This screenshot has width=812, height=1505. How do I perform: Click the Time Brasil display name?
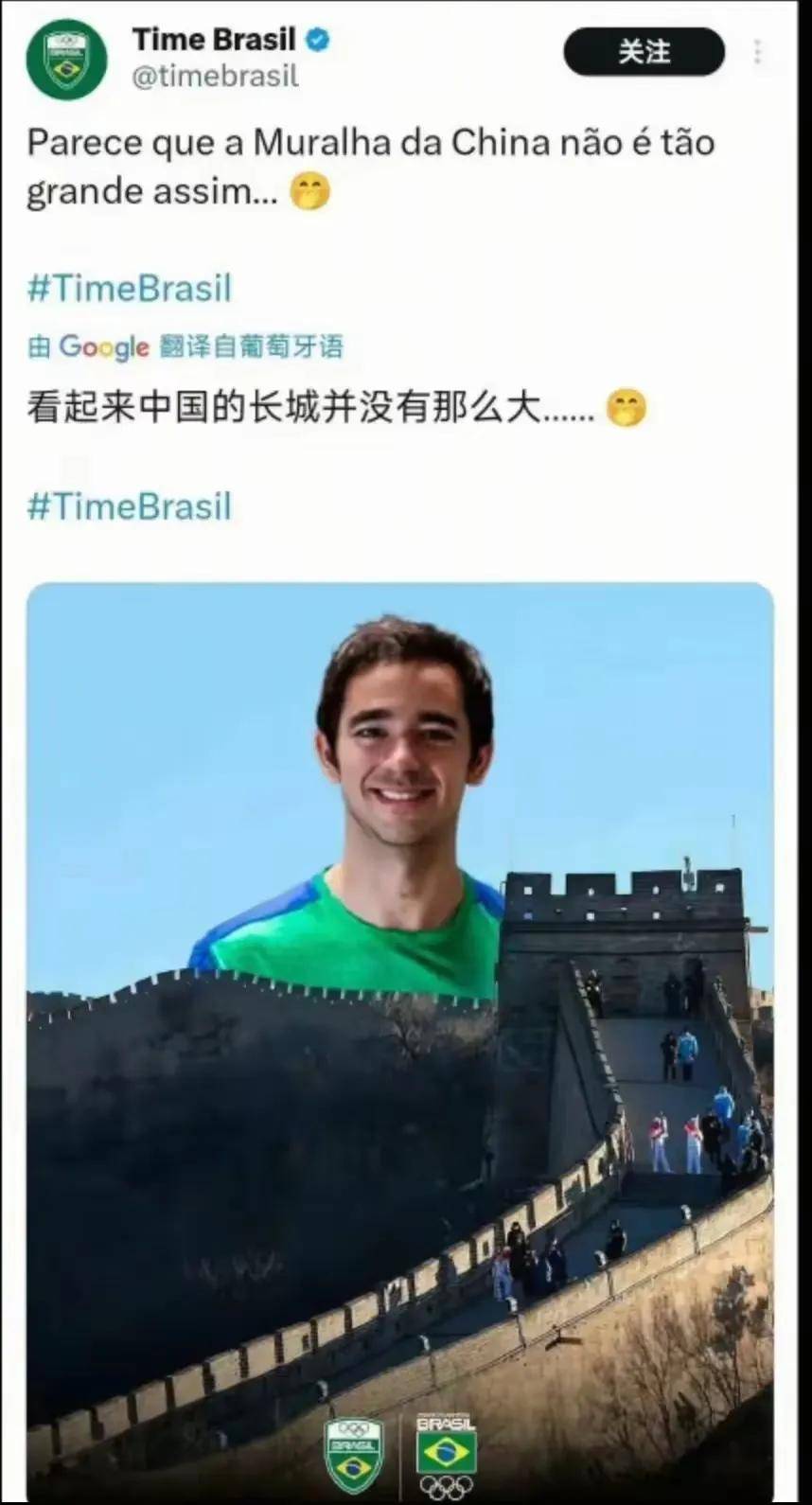(214, 40)
